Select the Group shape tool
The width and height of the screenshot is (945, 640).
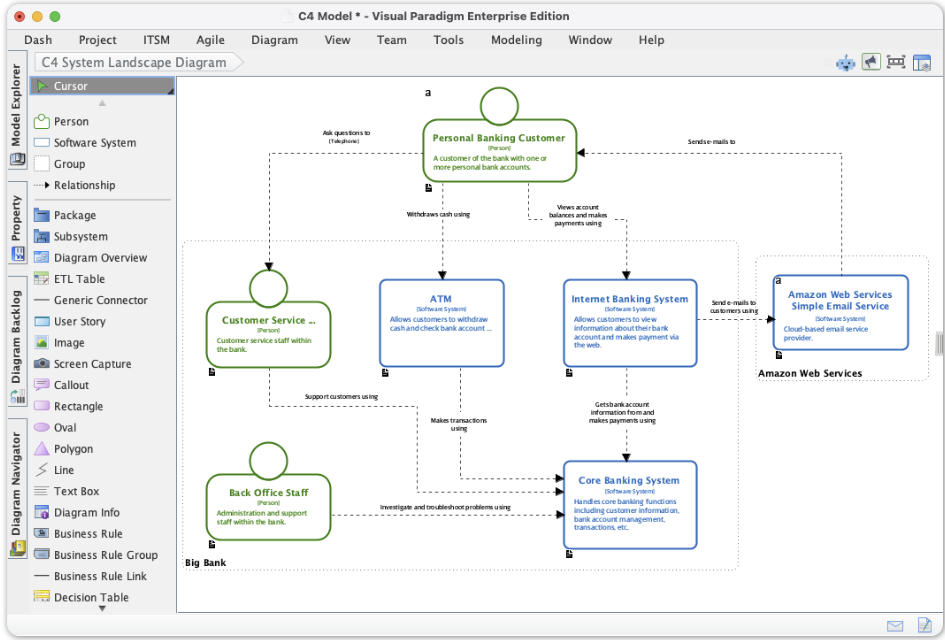click(60, 164)
